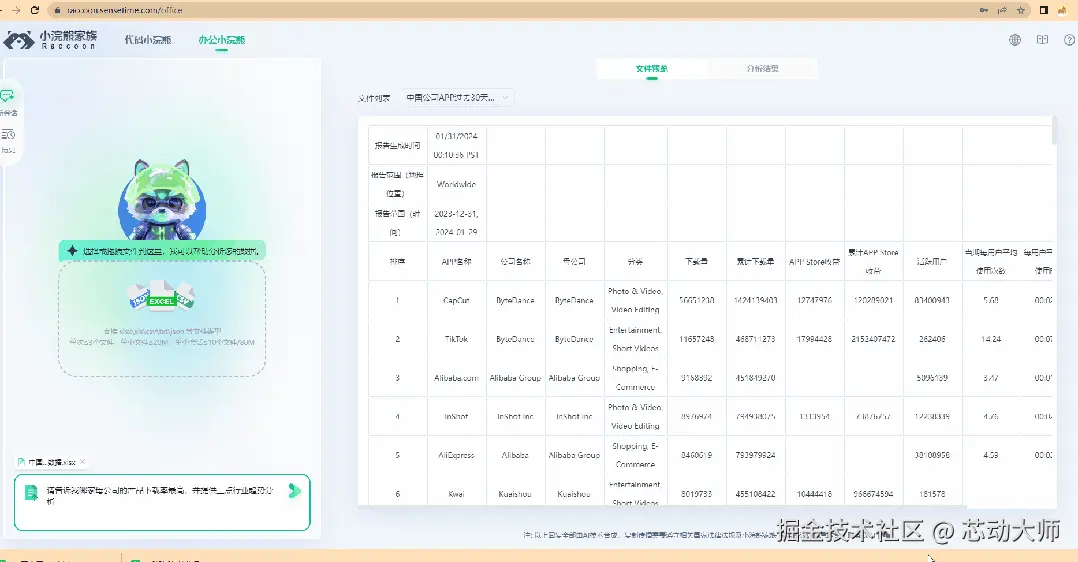1078x562 pixels.
Task: Click the attached xlsx file chip name
Action: (52, 462)
